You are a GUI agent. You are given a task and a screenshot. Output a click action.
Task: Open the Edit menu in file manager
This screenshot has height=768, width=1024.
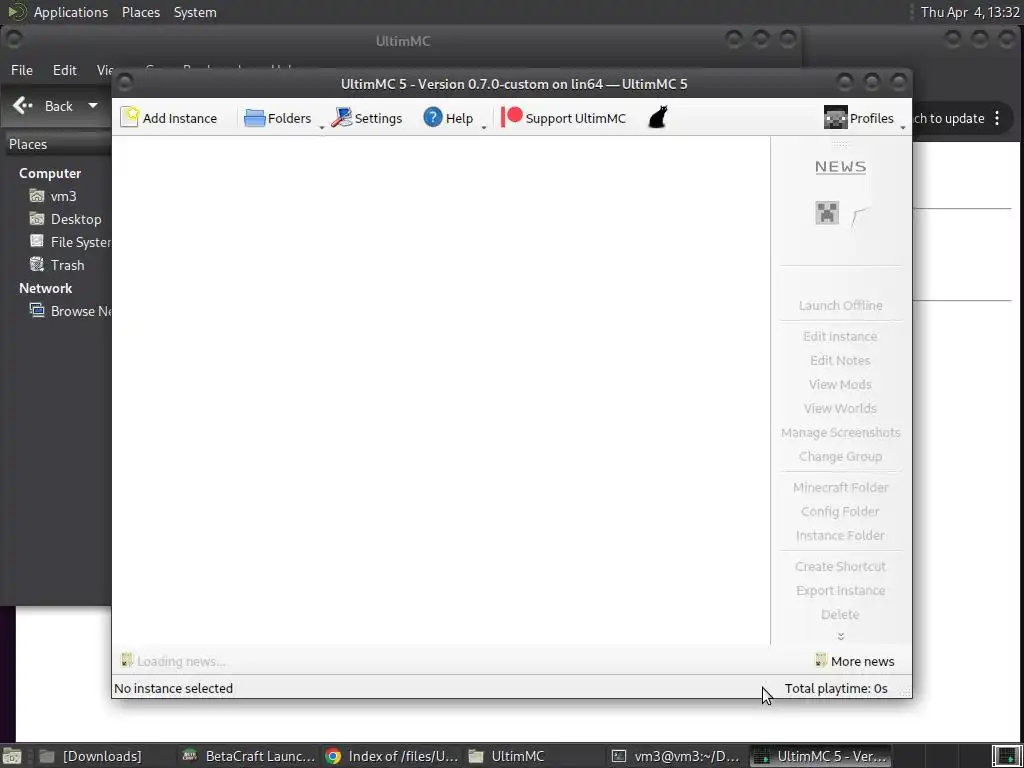65,70
